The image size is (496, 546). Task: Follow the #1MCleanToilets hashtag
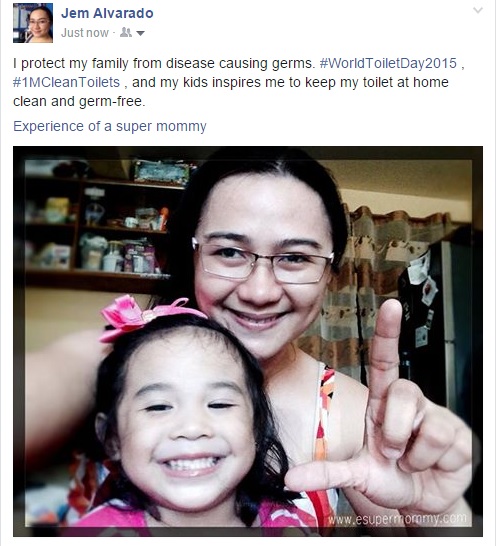pos(67,83)
